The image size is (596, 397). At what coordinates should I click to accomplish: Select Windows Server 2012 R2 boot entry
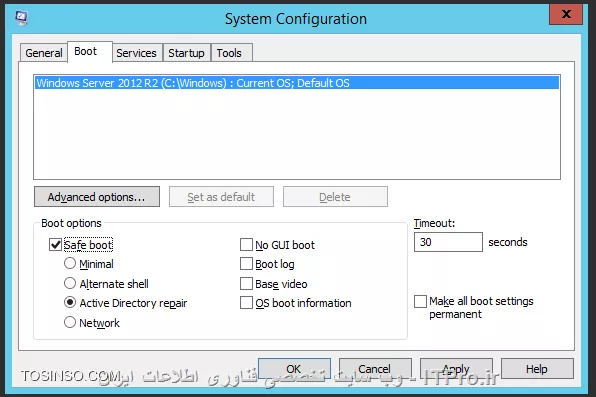pyautogui.click(x=297, y=83)
